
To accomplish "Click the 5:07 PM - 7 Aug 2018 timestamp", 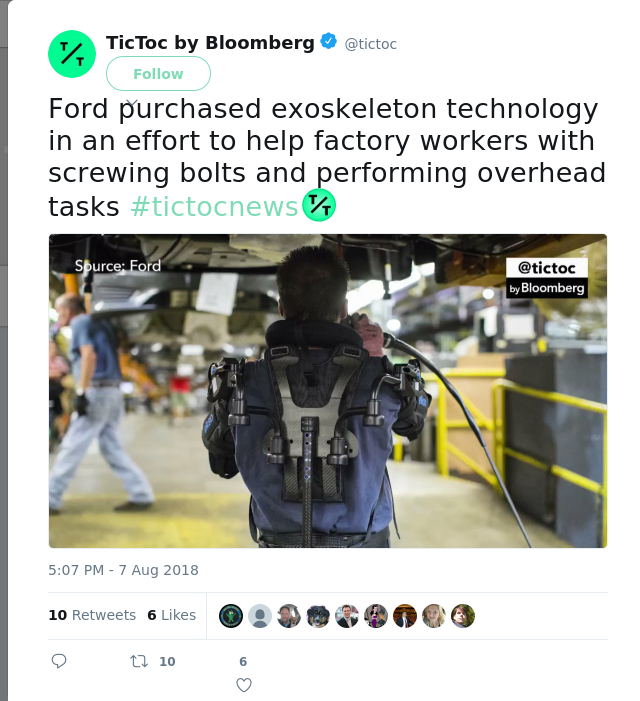I will tap(123, 570).
